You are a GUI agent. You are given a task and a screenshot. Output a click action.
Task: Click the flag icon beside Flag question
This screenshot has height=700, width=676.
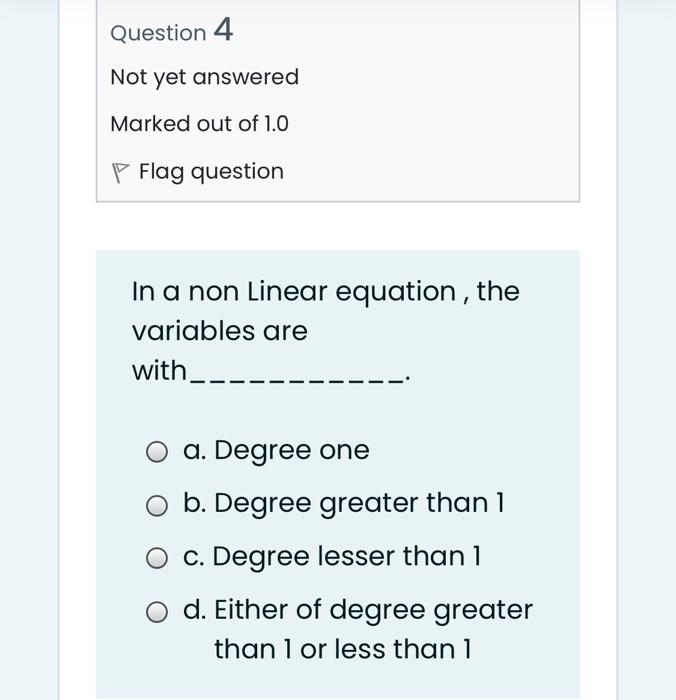click(x=121, y=173)
